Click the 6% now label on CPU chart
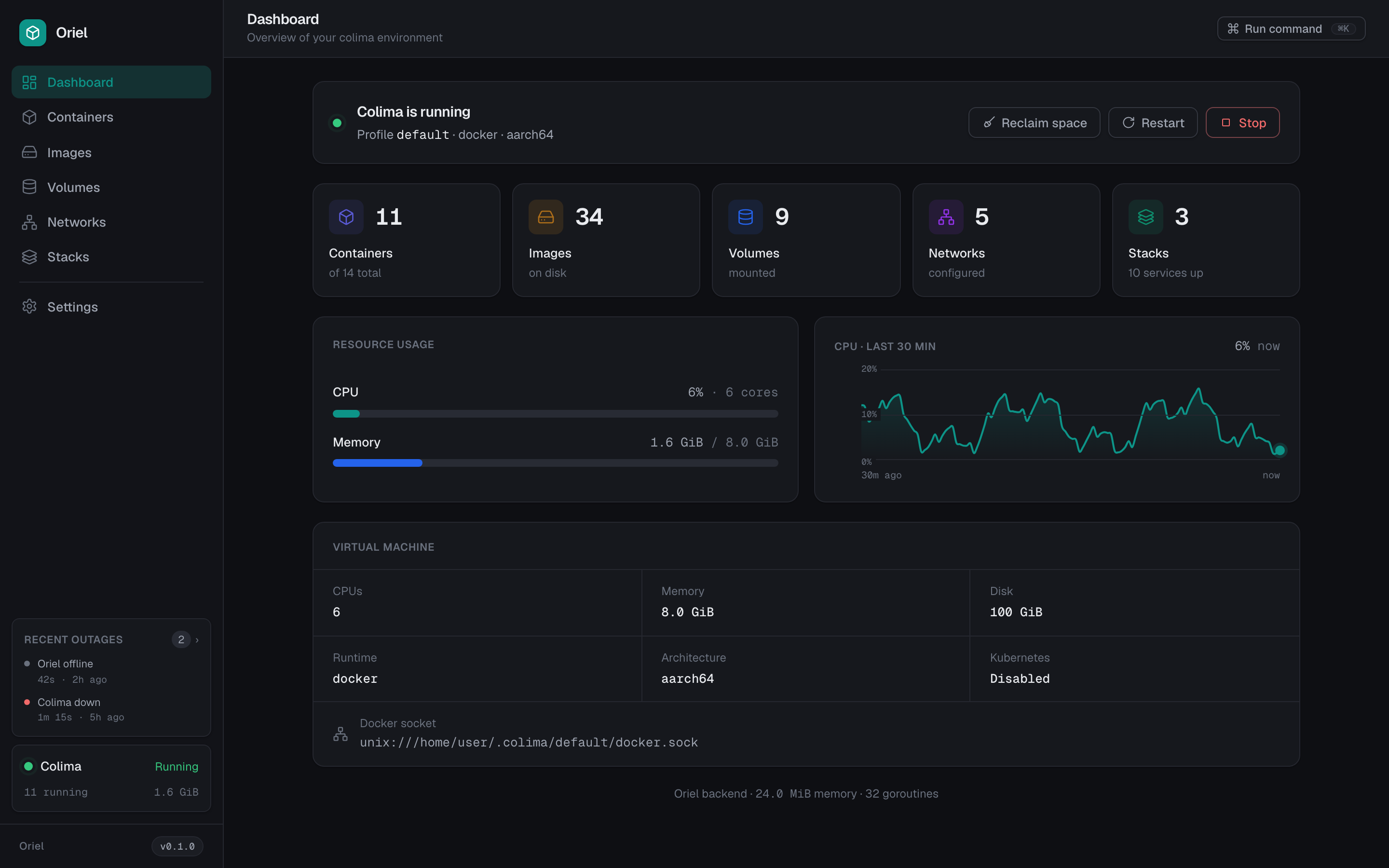 [x=1257, y=346]
